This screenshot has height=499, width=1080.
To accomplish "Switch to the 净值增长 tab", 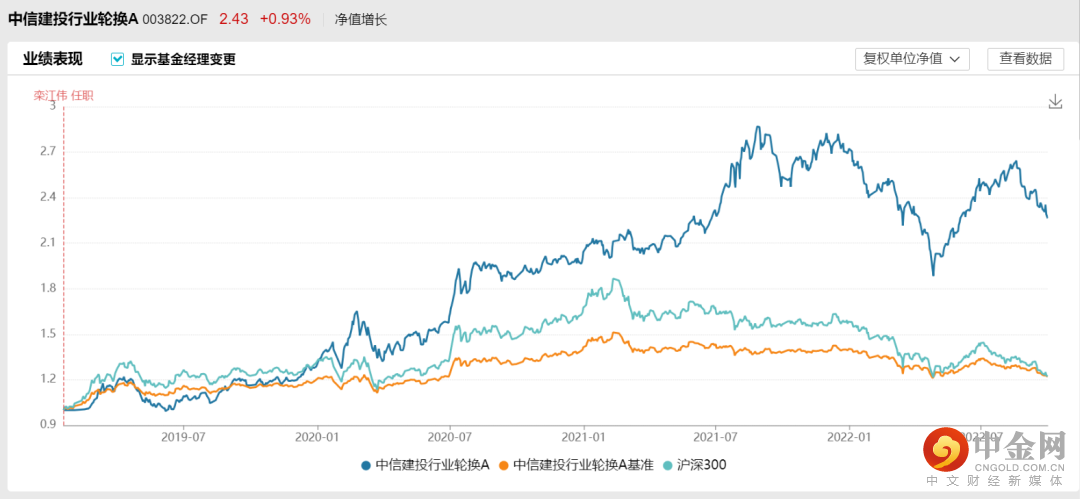I will (361, 19).
